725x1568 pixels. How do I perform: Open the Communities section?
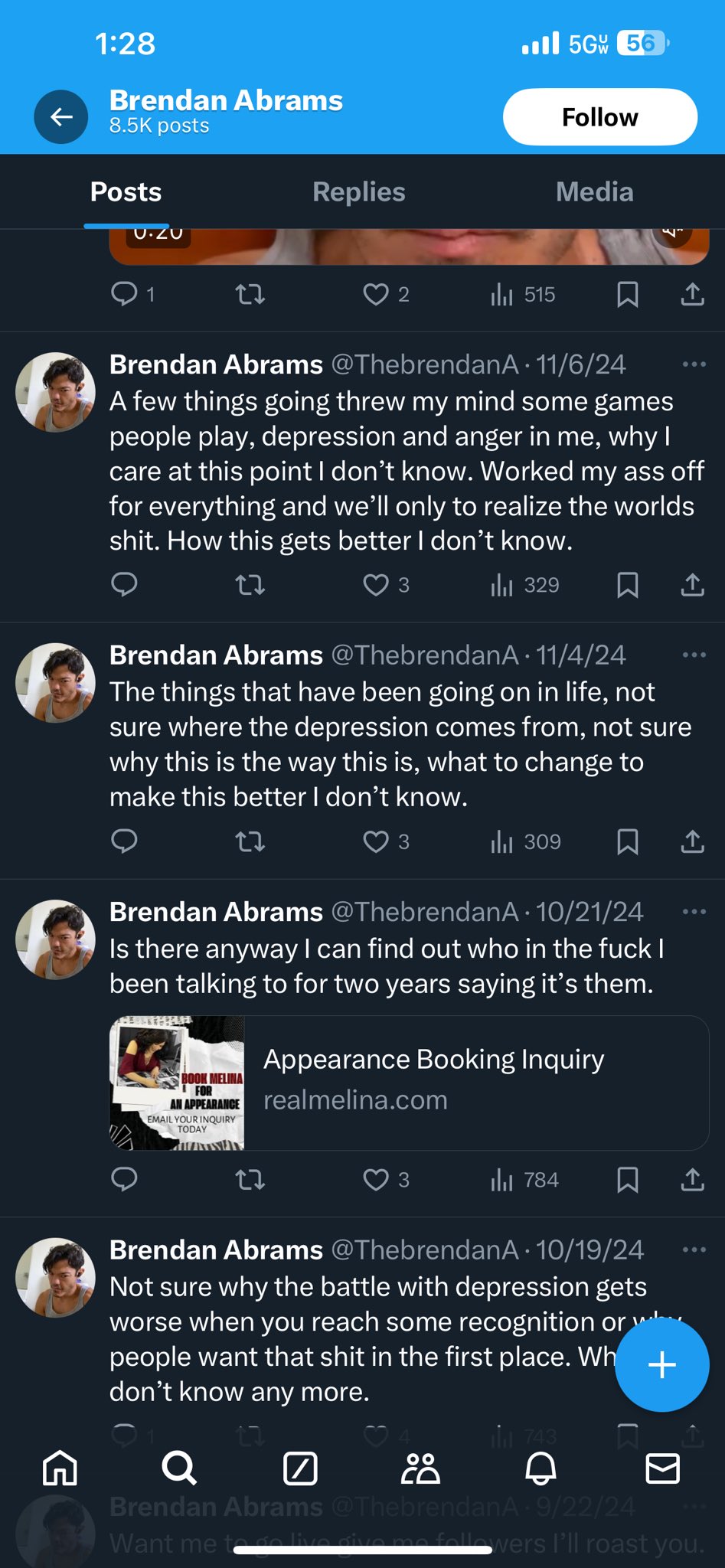click(420, 1468)
